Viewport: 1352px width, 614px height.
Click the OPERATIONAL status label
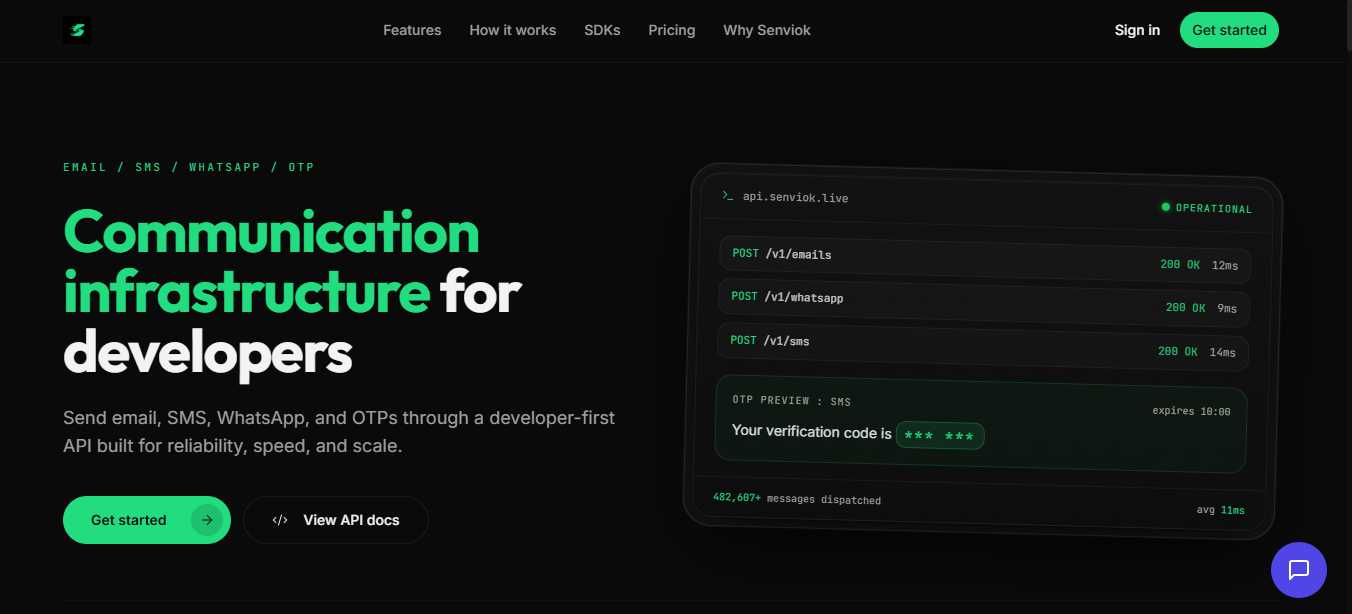(1214, 209)
